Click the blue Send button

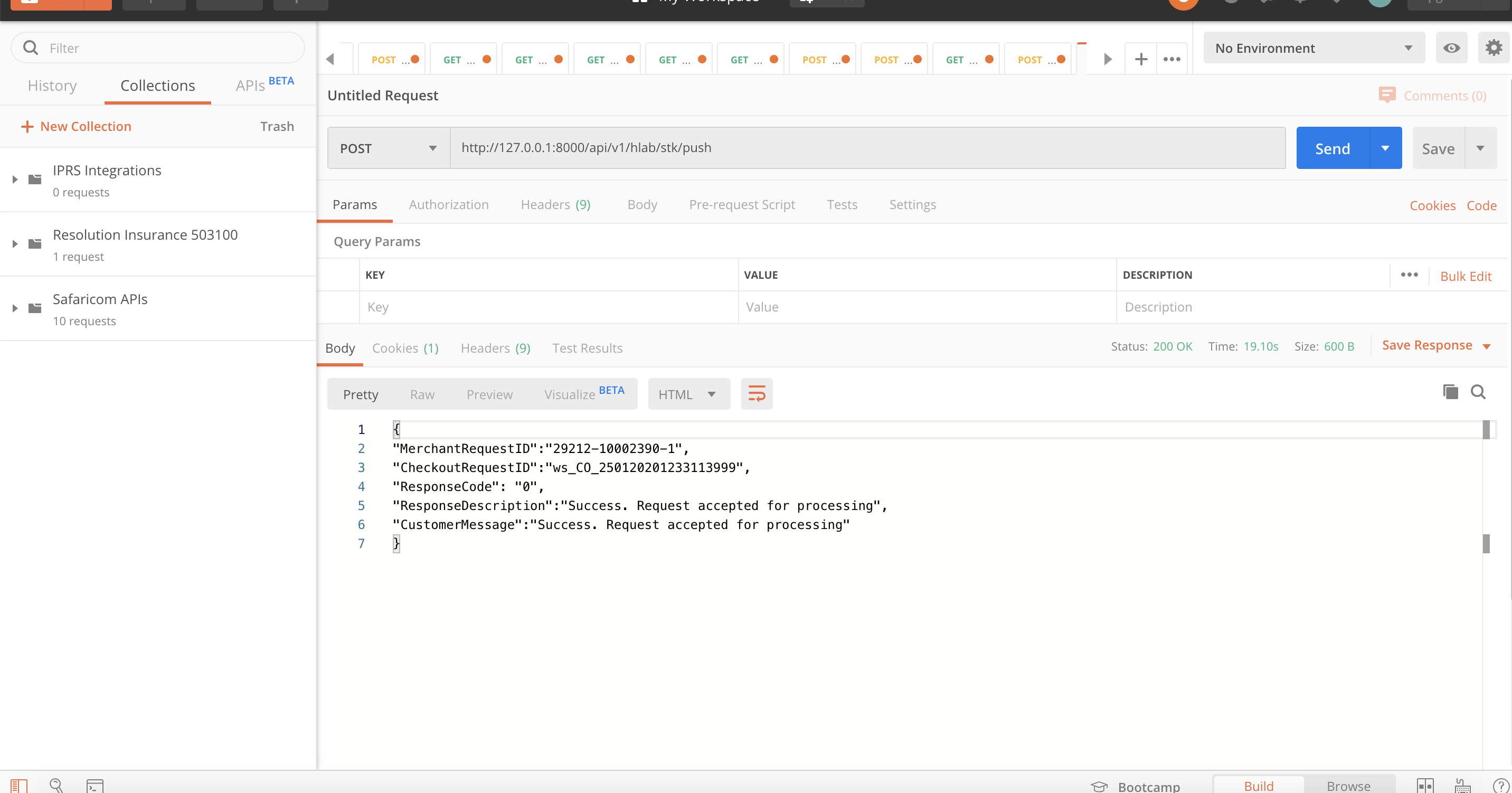pos(1333,148)
